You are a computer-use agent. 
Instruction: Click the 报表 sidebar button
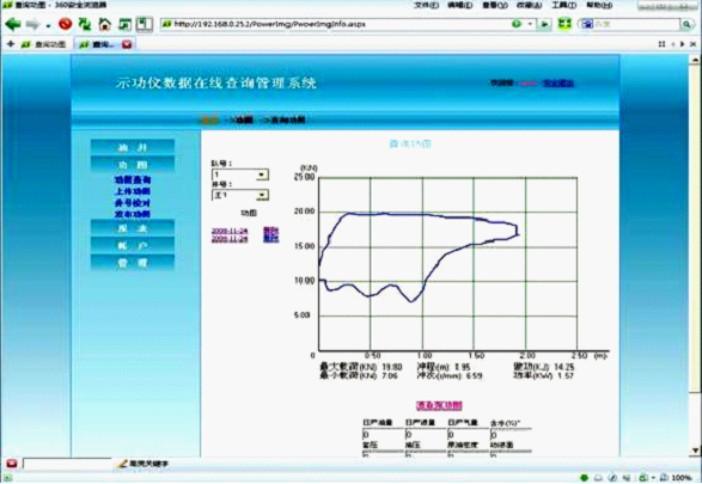133,228
